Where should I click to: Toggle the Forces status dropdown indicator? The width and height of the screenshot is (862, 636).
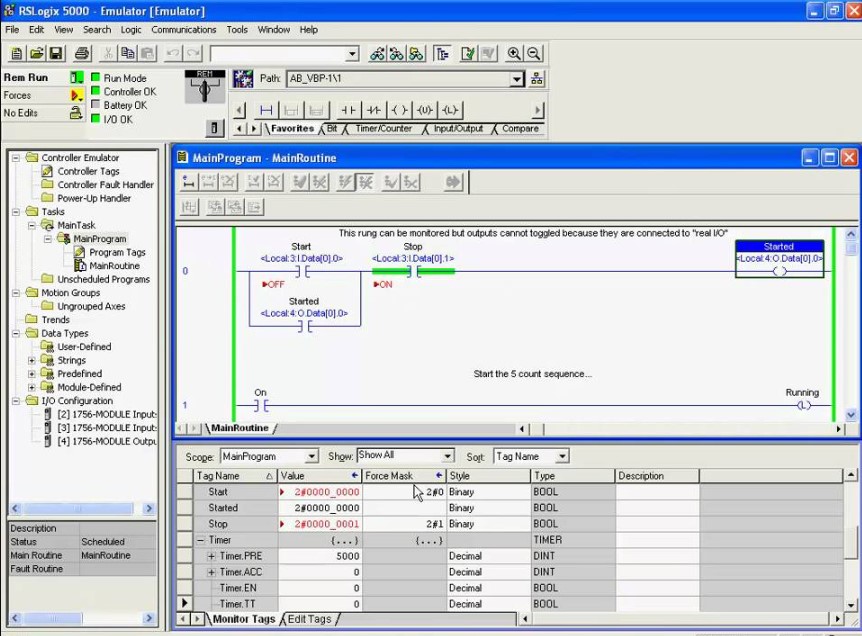click(x=76, y=96)
